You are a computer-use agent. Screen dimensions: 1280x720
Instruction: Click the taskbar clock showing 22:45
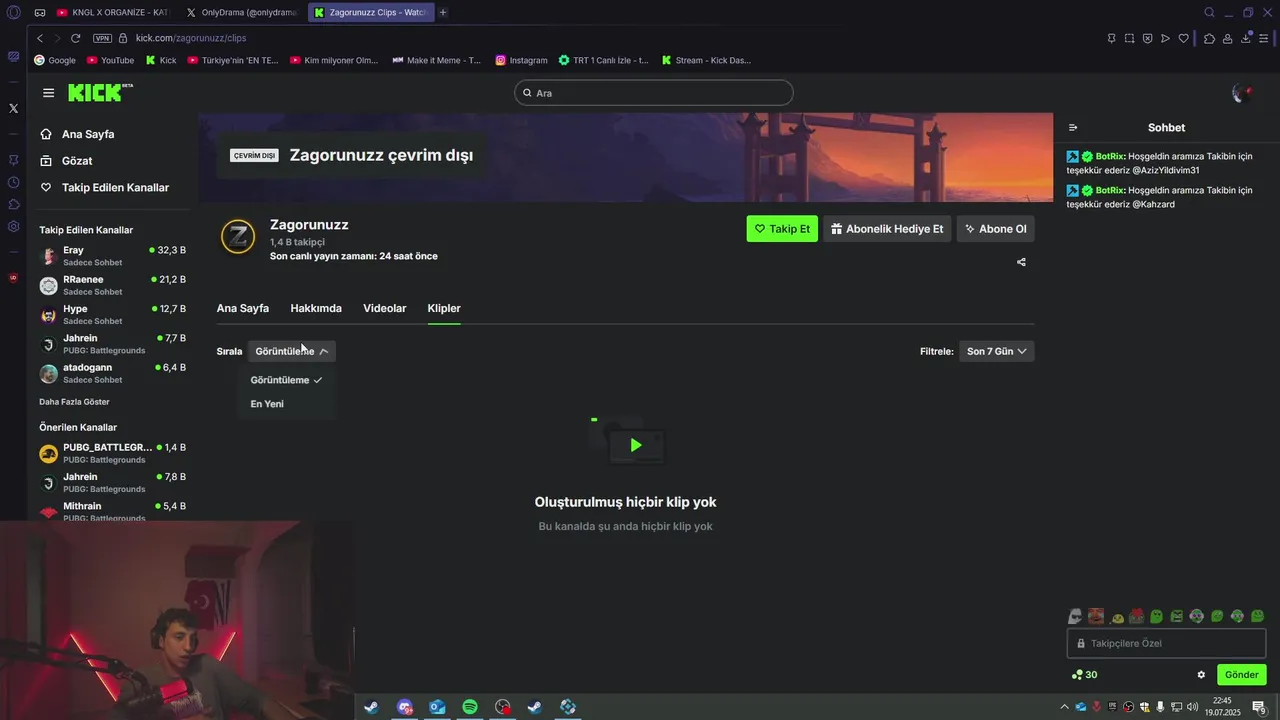click(1222, 707)
